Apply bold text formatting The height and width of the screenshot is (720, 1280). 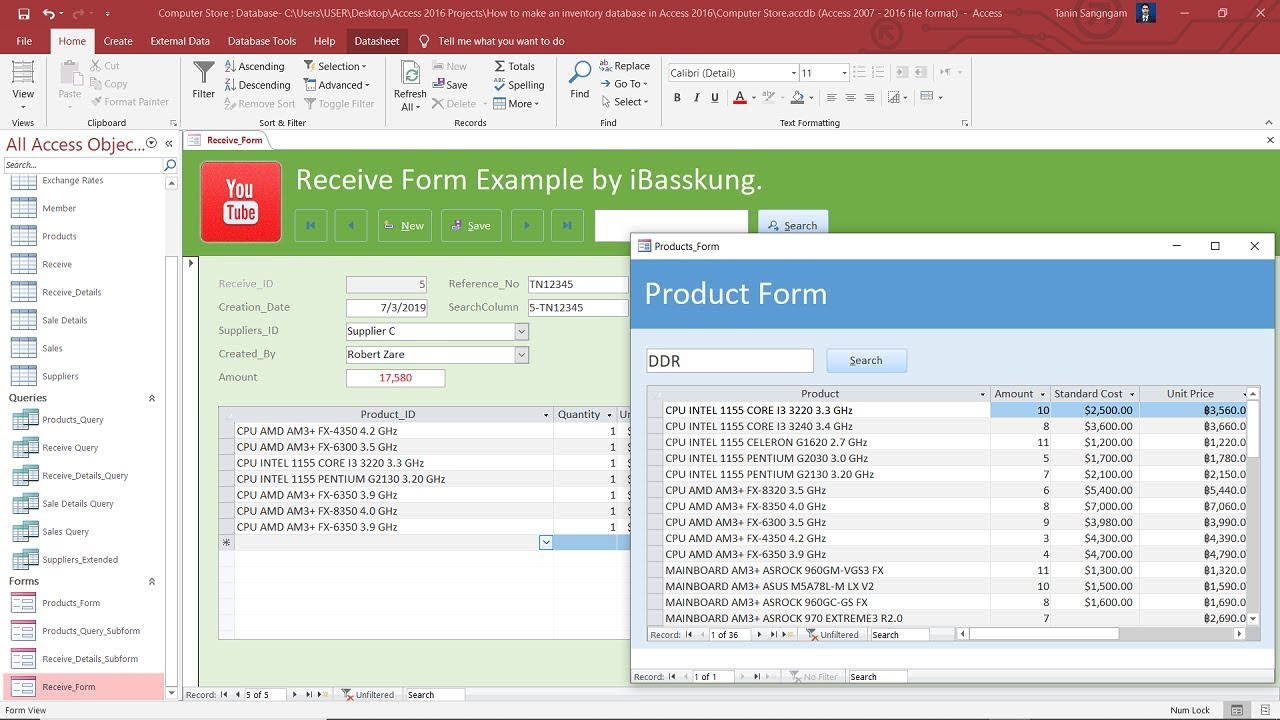pos(677,98)
